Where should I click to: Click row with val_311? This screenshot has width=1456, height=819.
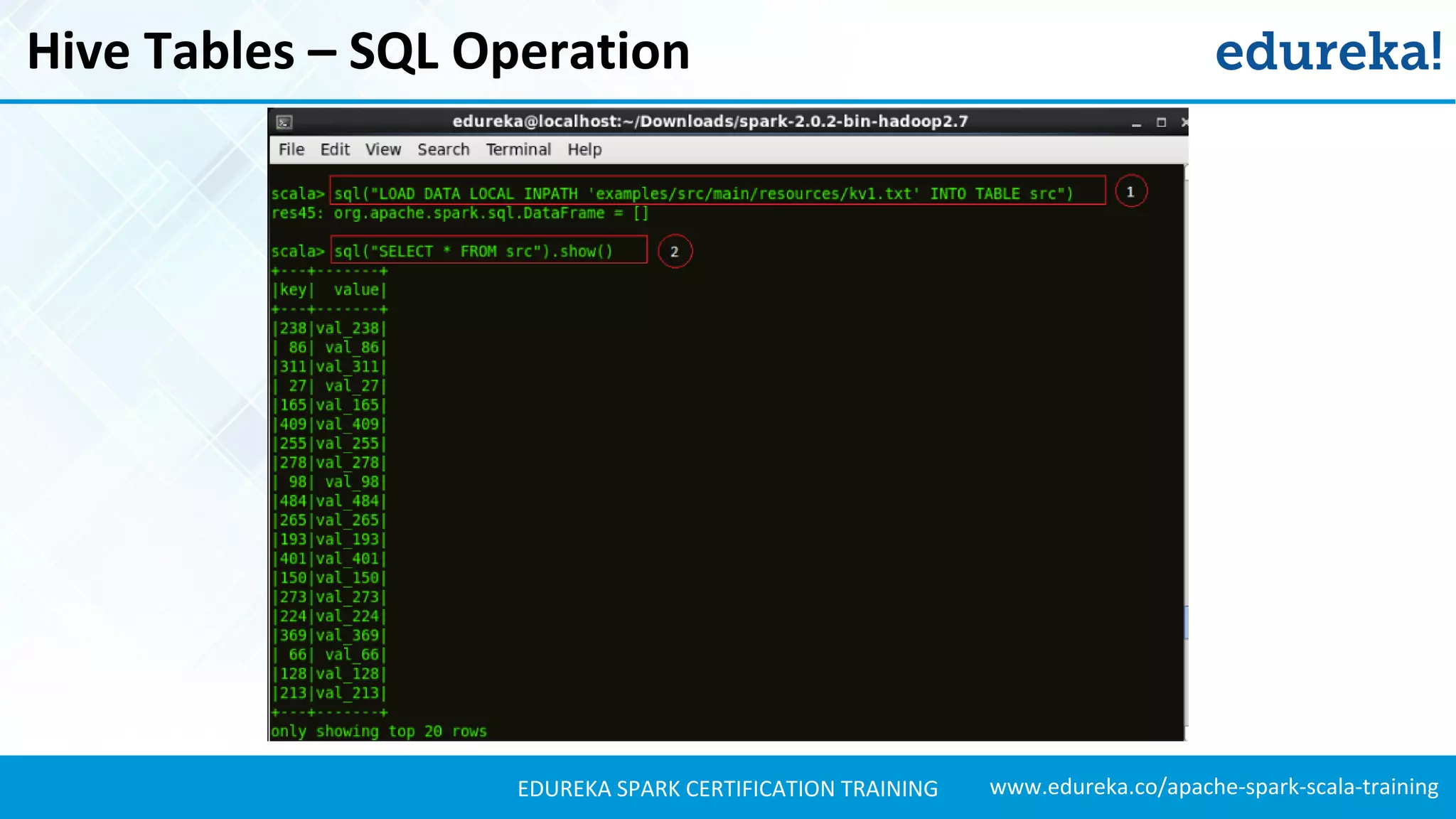(329, 367)
